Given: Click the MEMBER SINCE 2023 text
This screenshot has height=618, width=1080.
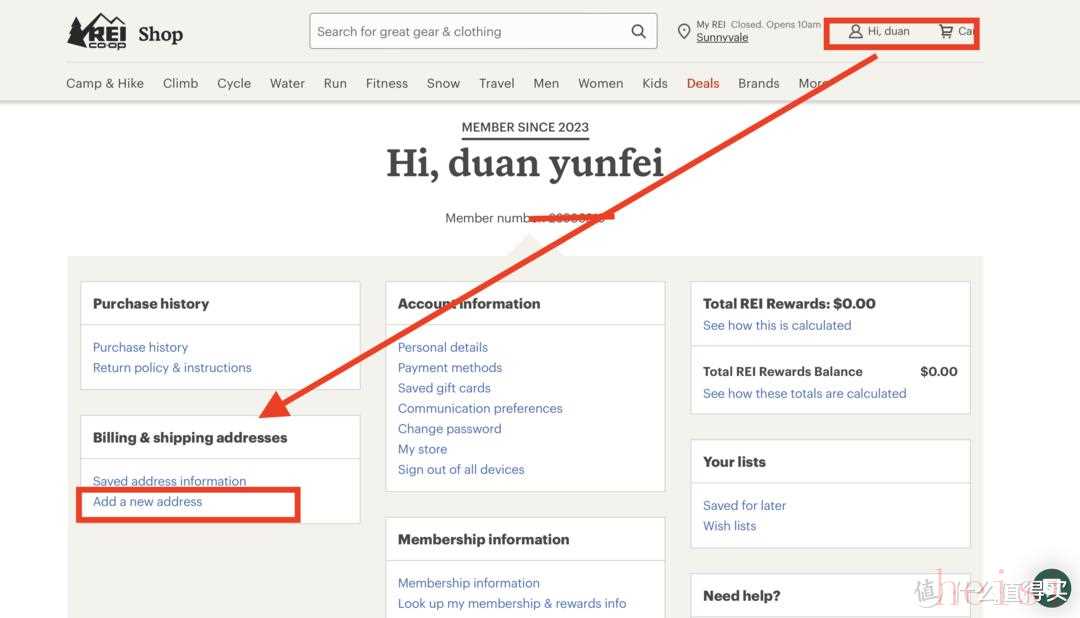Looking at the screenshot, I should click(525, 127).
